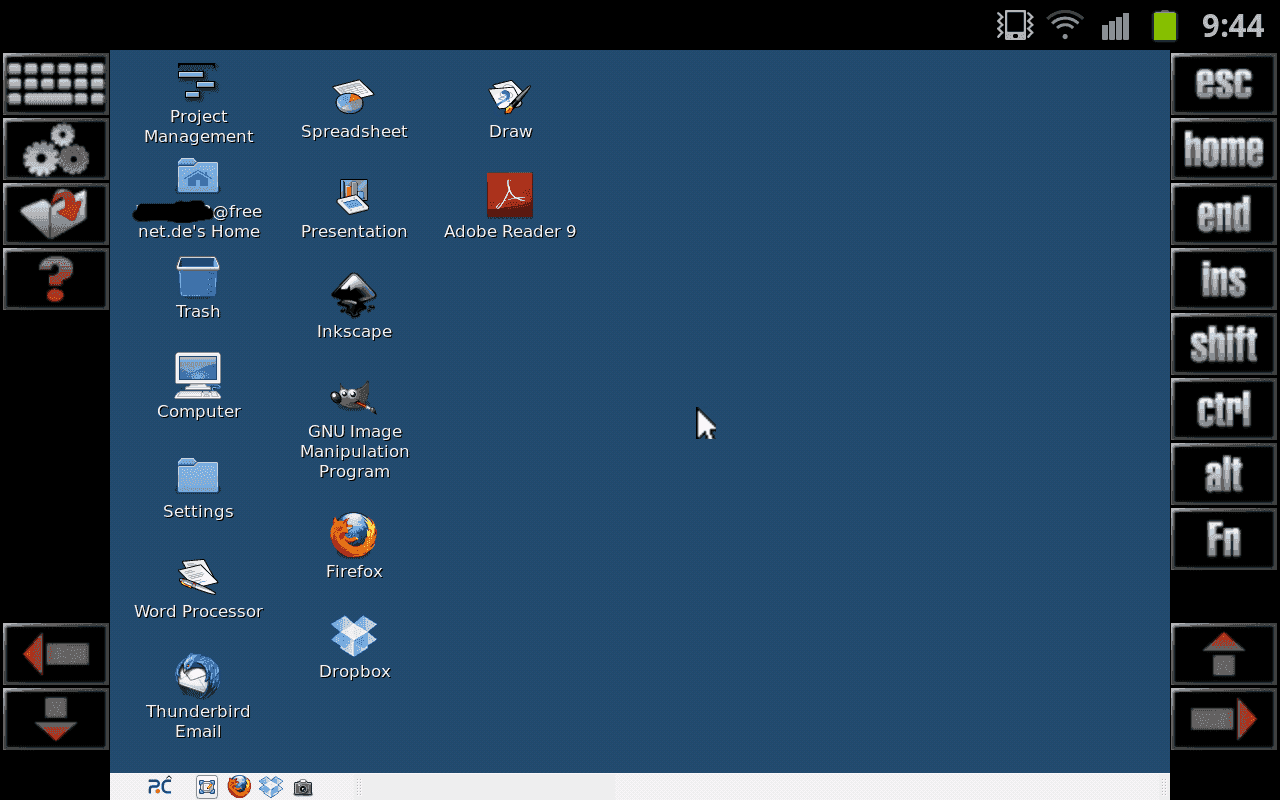Toggle the shift modifier key
This screenshot has height=800, width=1280.
[1224, 344]
